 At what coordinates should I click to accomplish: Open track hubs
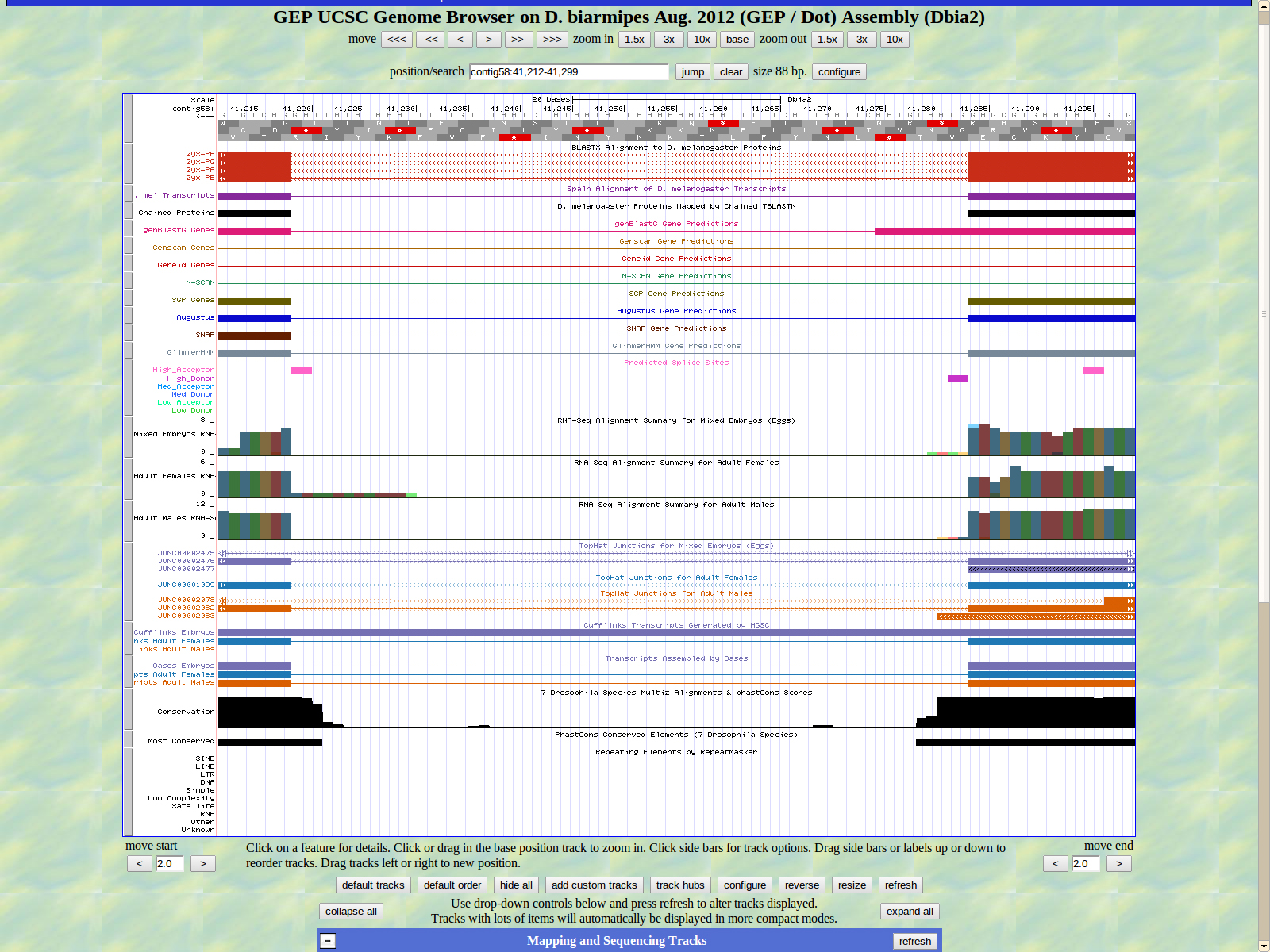(680, 885)
